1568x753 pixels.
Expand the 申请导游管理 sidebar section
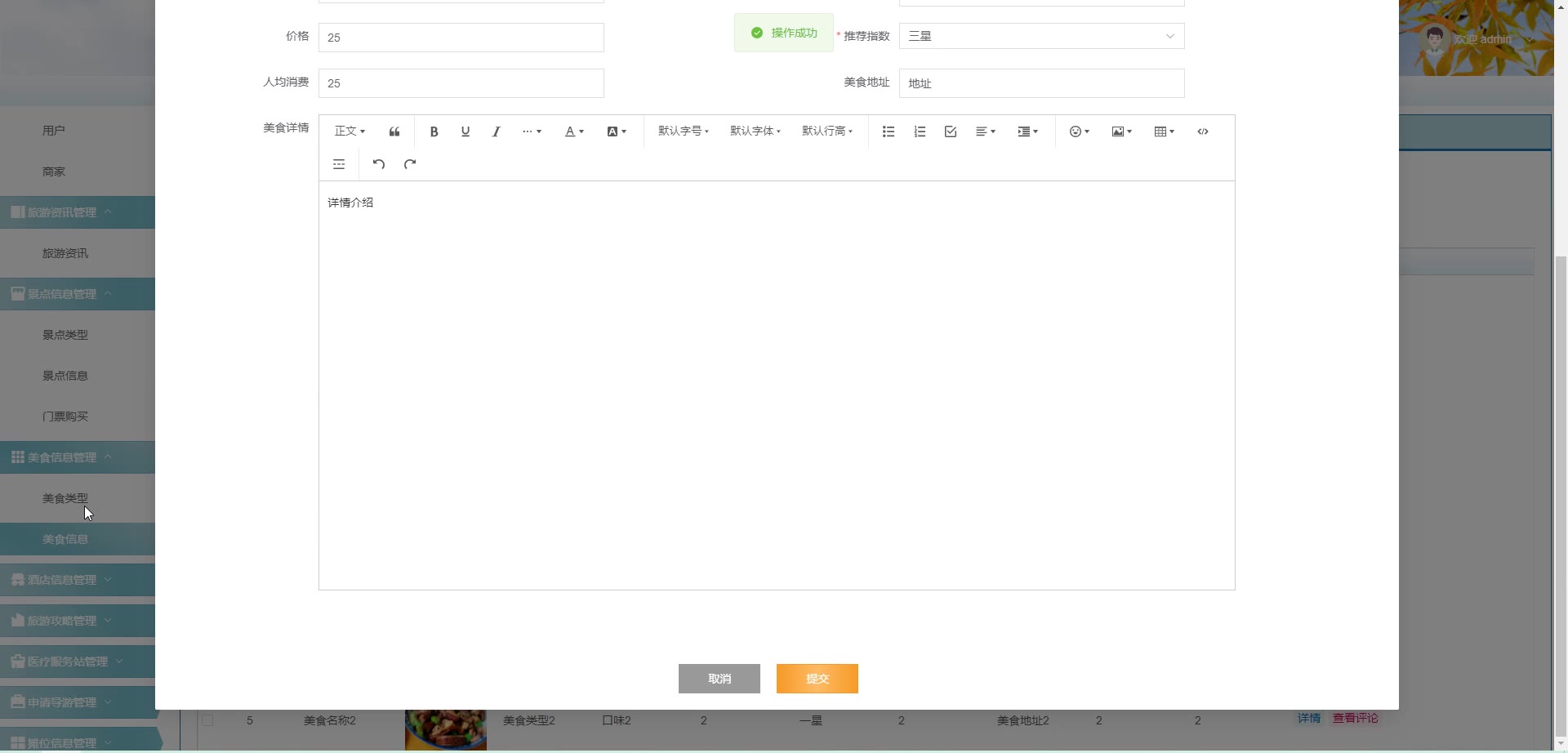click(x=78, y=702)
